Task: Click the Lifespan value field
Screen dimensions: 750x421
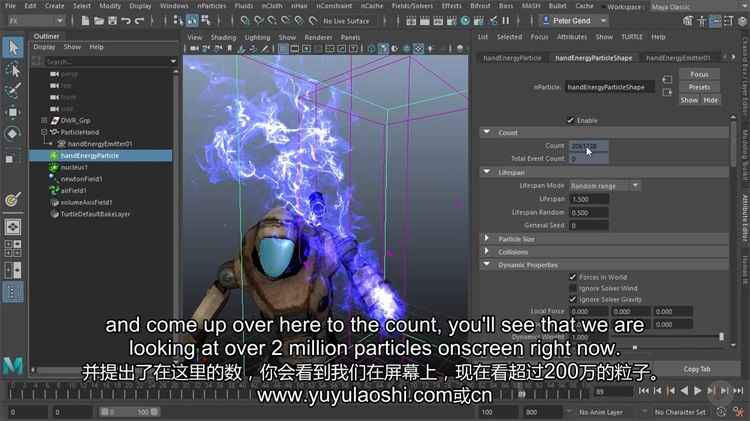Action: pos(589,199)
